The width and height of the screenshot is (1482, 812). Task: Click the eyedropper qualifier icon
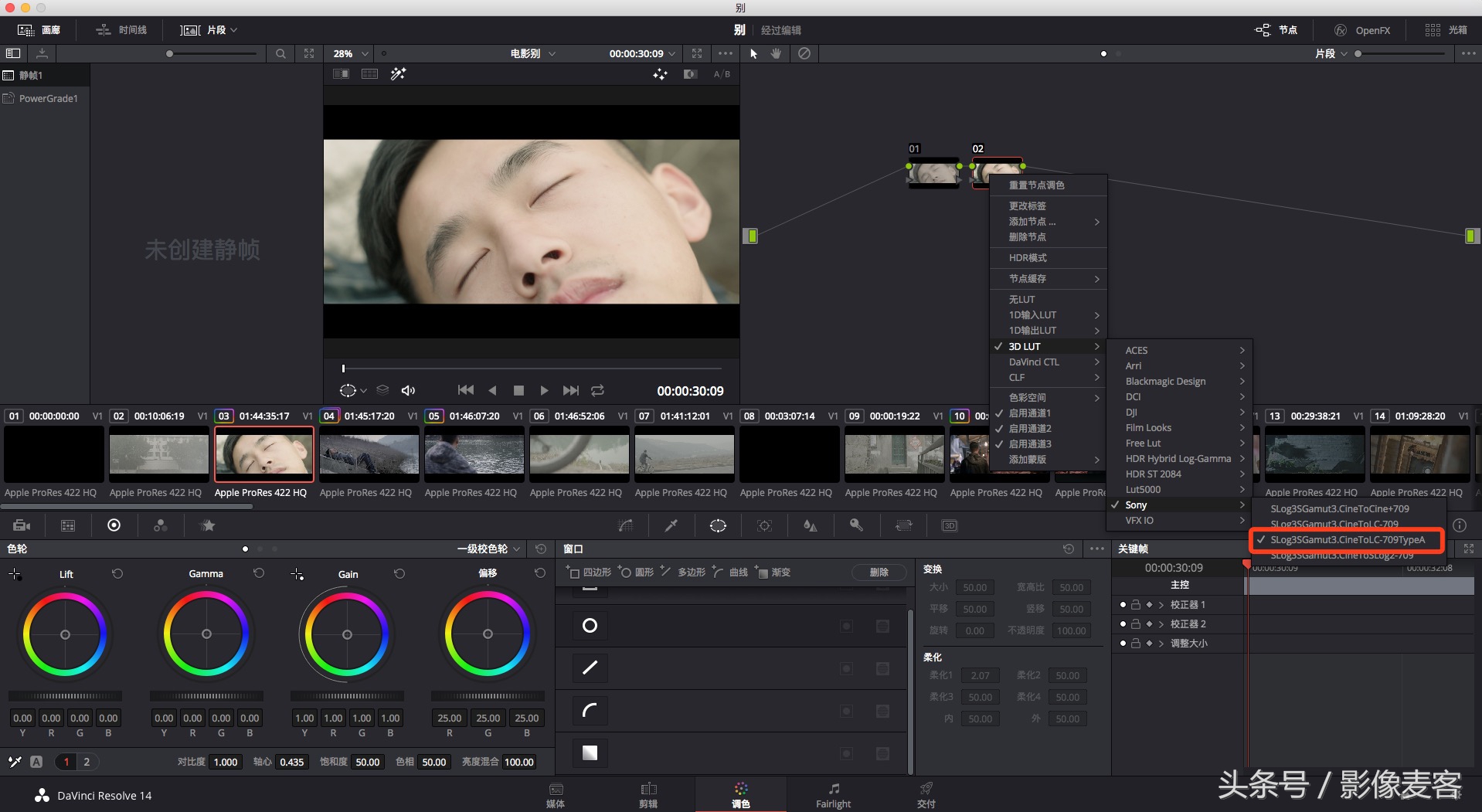pos(671,525)
